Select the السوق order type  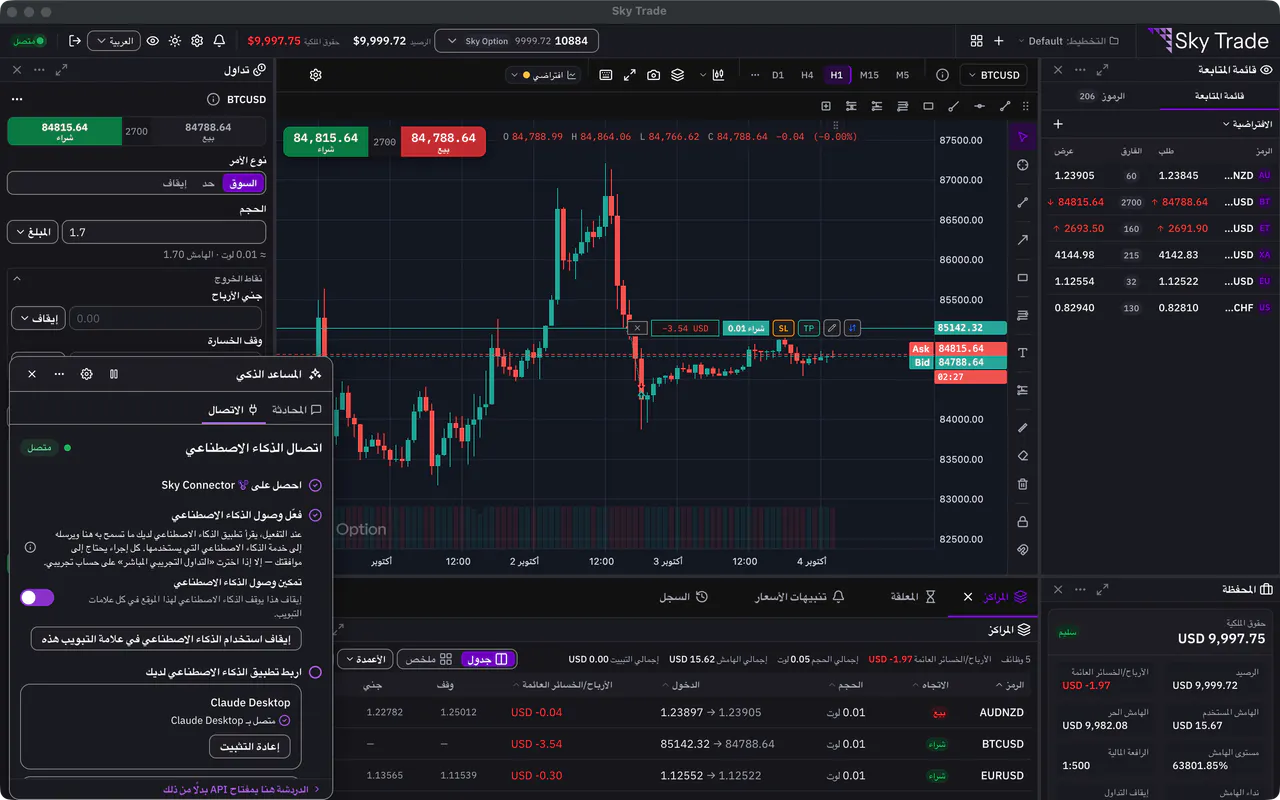[241, 183]
